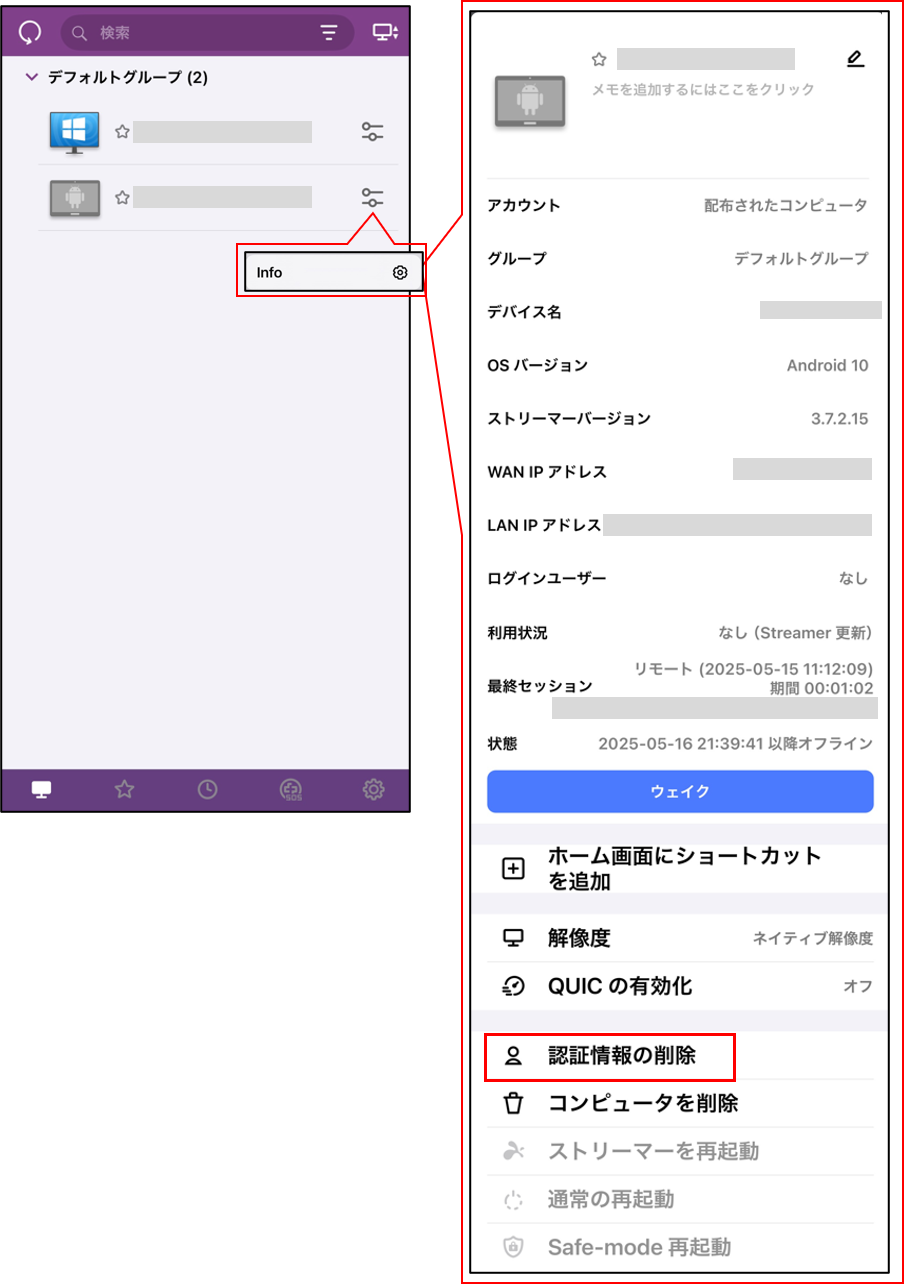This screenshot has height=1284, width=904.
Task: Open ネイティブ解像度 resolution setting
Action: click(x=813, y=939)
